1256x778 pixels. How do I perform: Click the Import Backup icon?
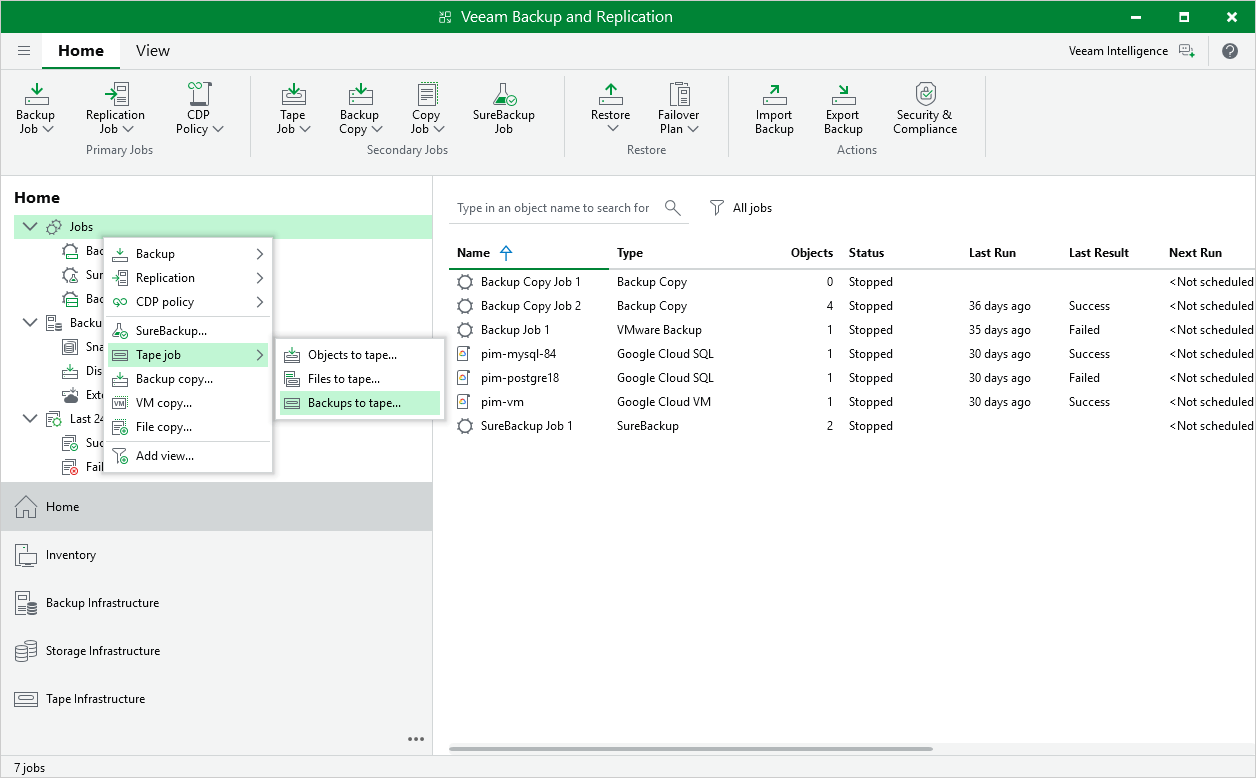773,107
